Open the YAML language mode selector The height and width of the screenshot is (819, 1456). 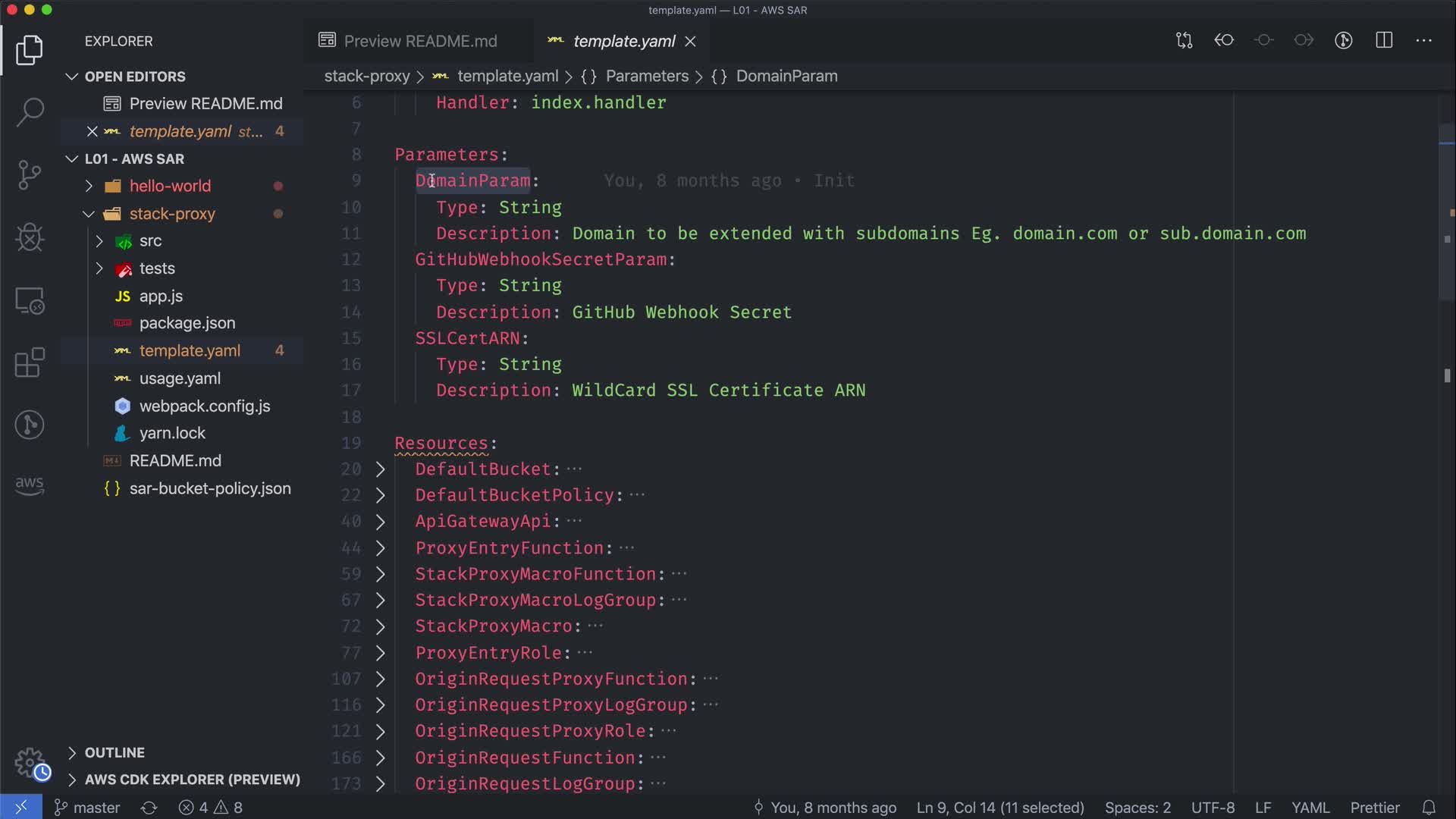1310,808
